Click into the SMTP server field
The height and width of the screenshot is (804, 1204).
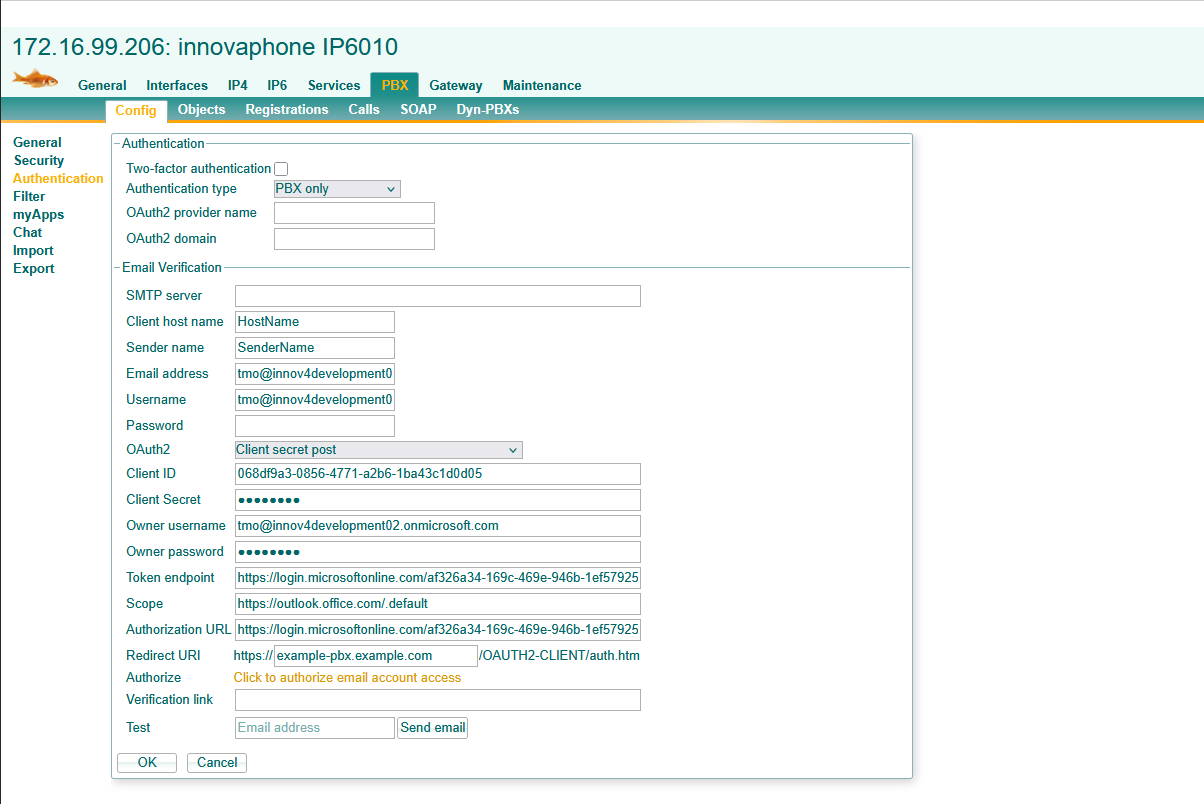[437, 296]
